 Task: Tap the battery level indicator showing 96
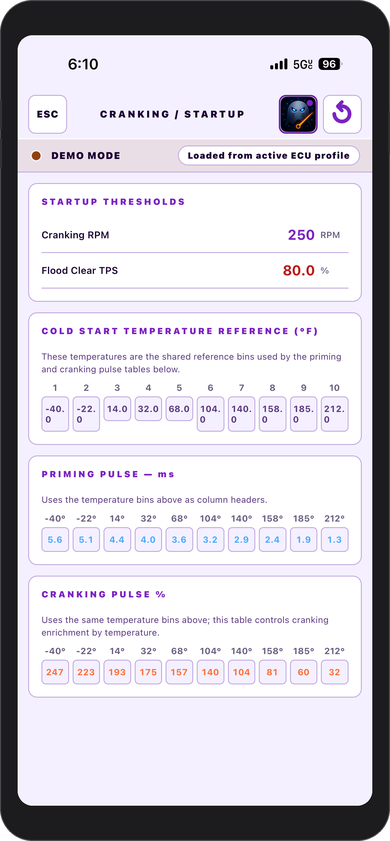pyautogui.click(x=330, y=64)
